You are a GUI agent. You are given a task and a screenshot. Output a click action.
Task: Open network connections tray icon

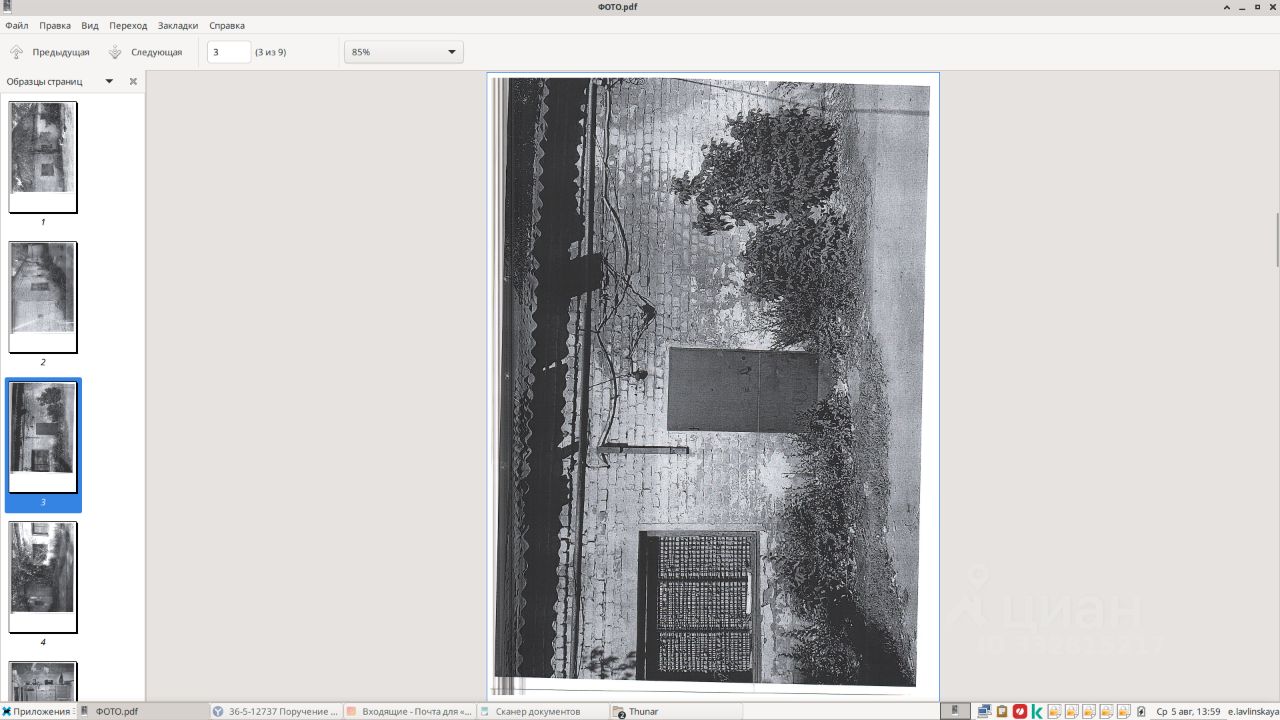[x=984, y=712]
